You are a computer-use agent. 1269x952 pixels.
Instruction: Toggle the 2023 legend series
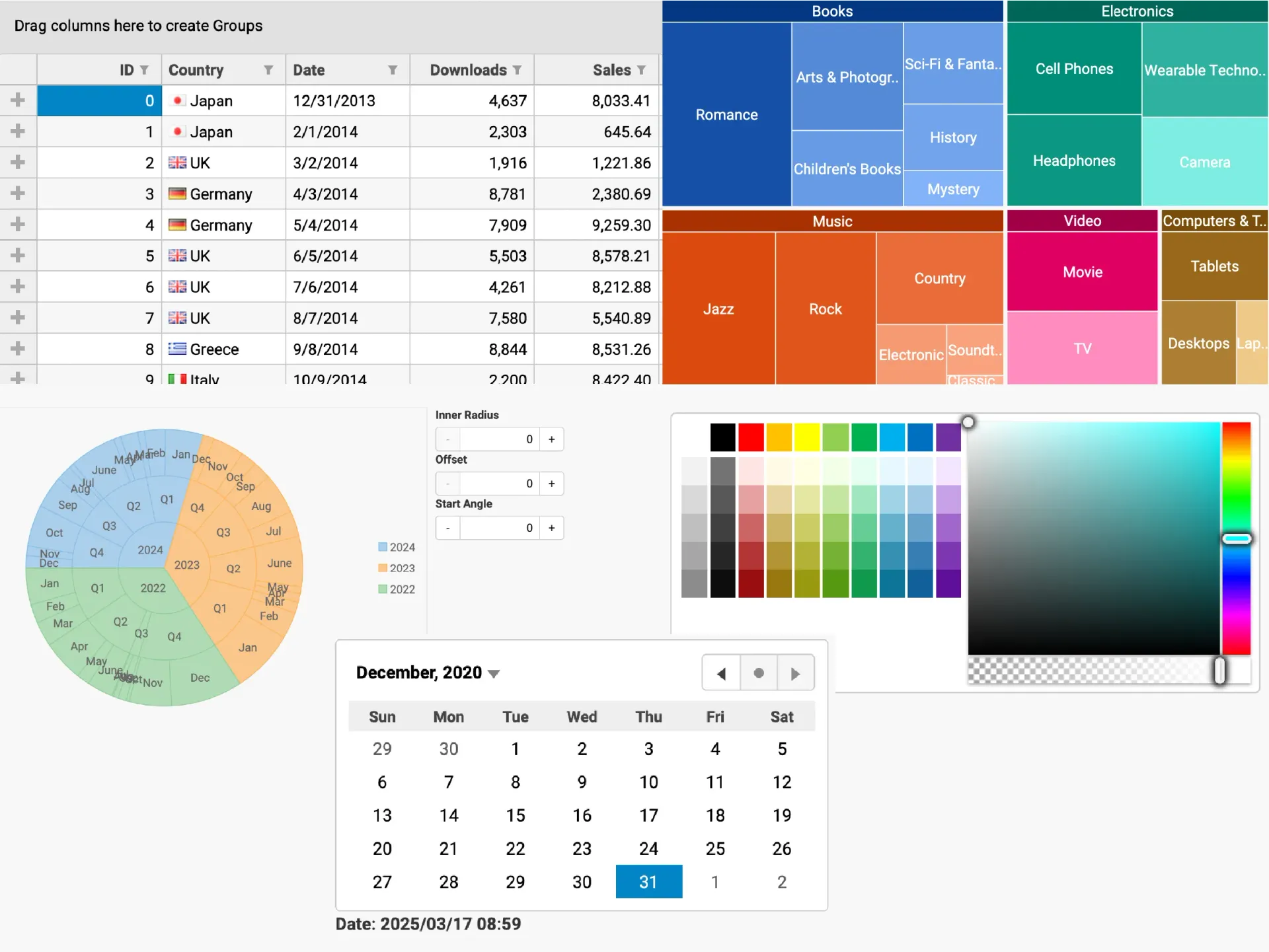tap(397, 568)
